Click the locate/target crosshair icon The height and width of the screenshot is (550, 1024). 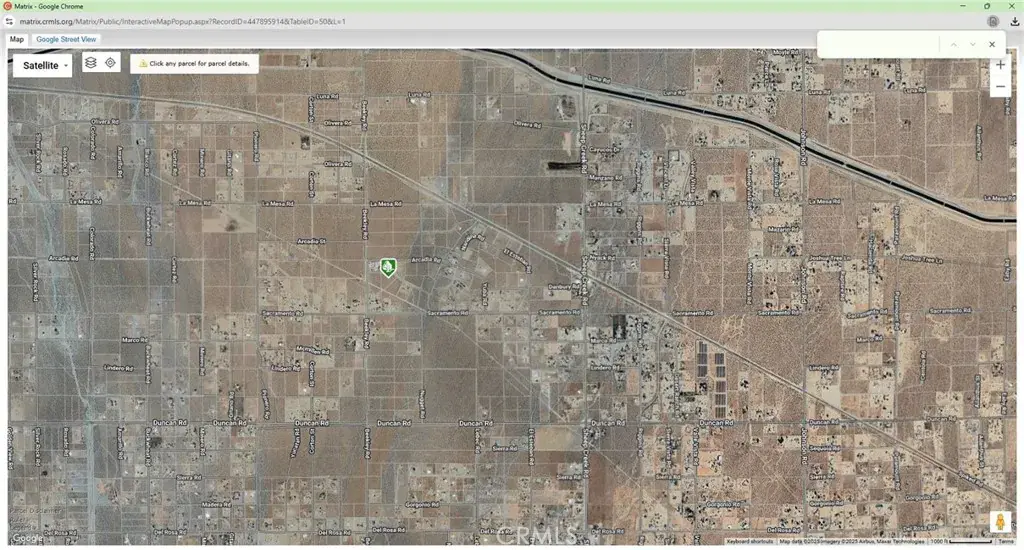pyautogui.click(x=110, y=62)
